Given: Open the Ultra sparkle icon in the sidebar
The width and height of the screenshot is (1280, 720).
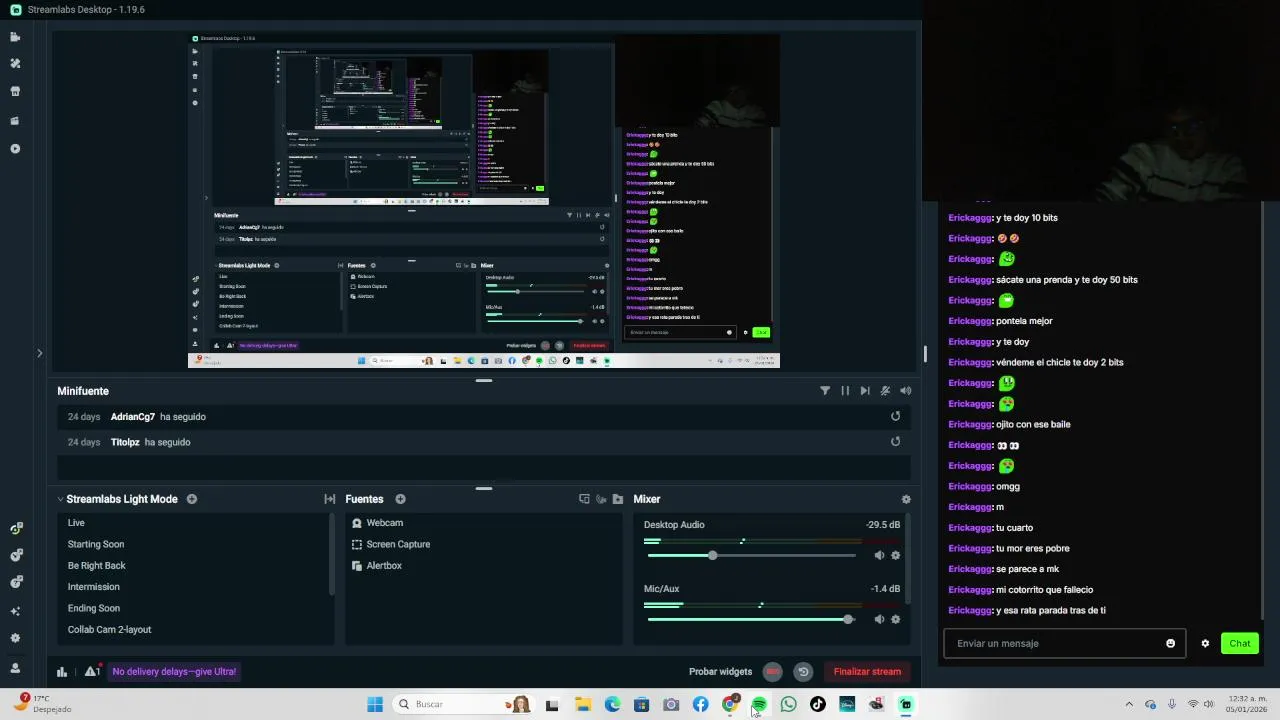Looking at the screenshot, I should tap(15, 611).
